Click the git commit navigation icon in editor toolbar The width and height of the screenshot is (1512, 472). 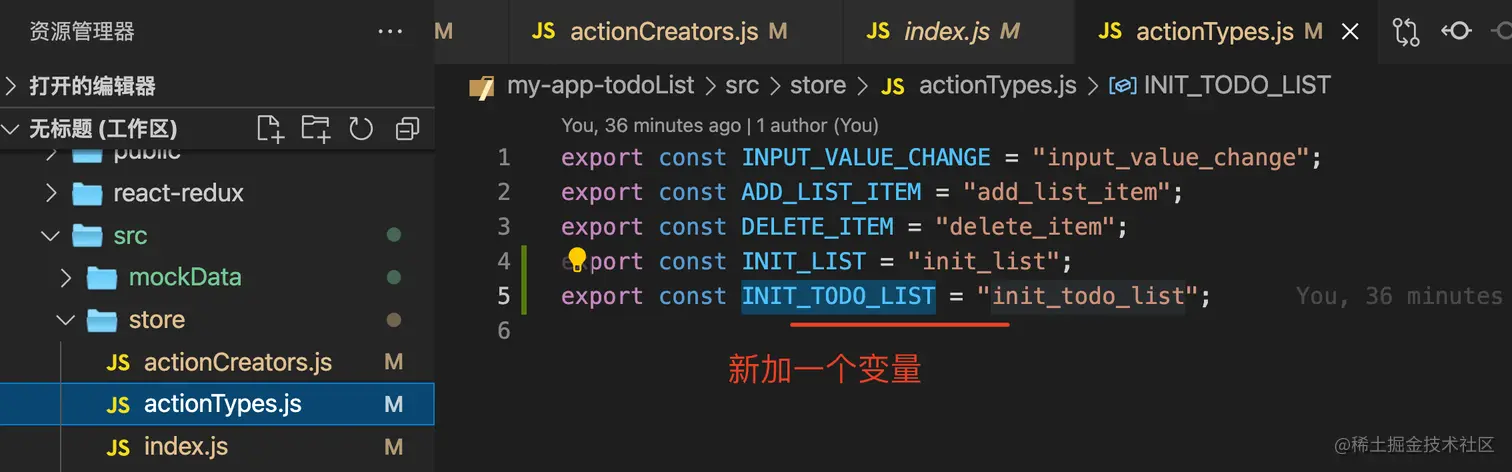[1455, 32]
